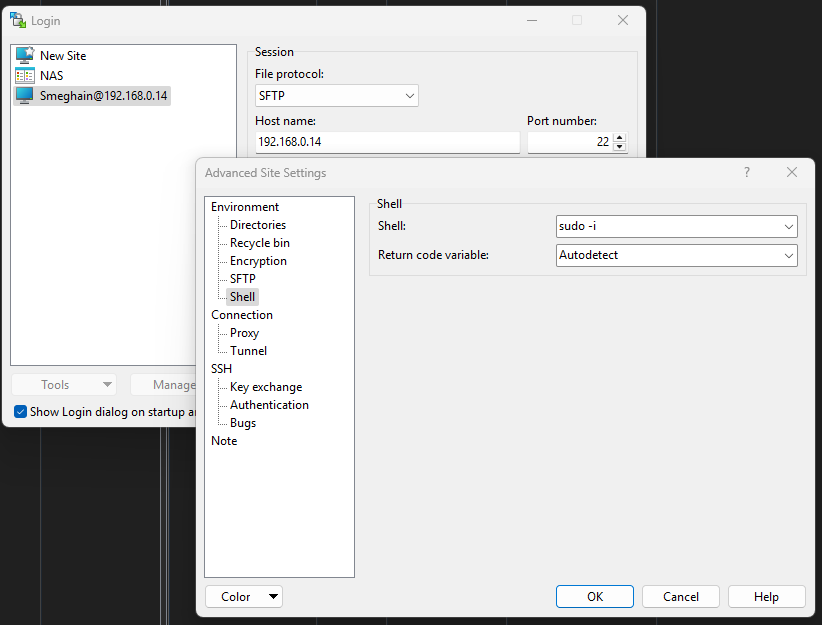The height and width of the screenshot is (625, 822).
Task: Minimize the Login window
Action: click(532, 20)
